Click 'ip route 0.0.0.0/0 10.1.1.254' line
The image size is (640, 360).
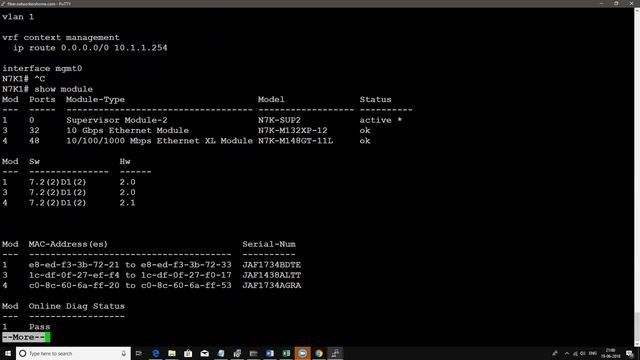coord(90,48)
